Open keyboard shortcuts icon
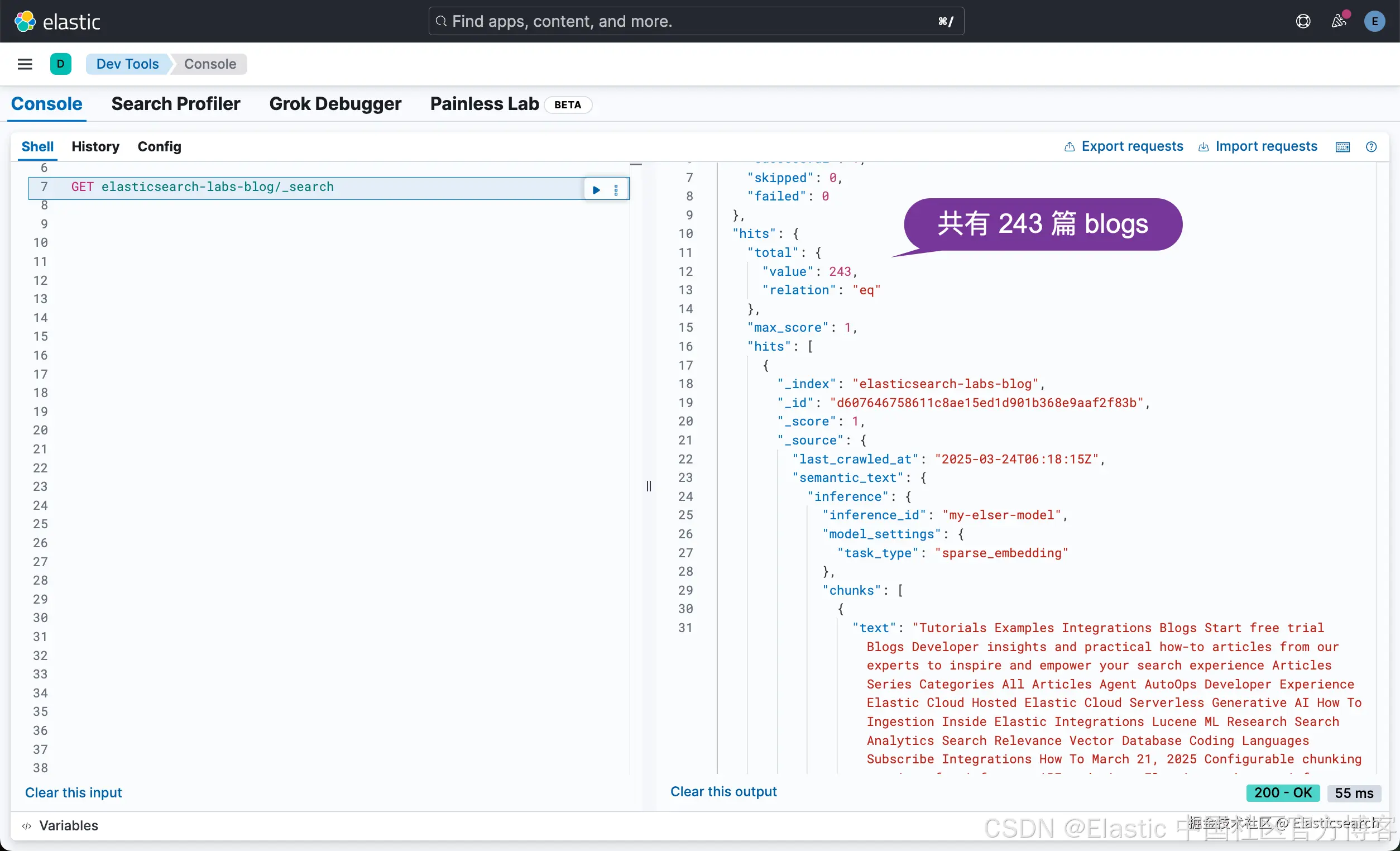 point(1343,147)
